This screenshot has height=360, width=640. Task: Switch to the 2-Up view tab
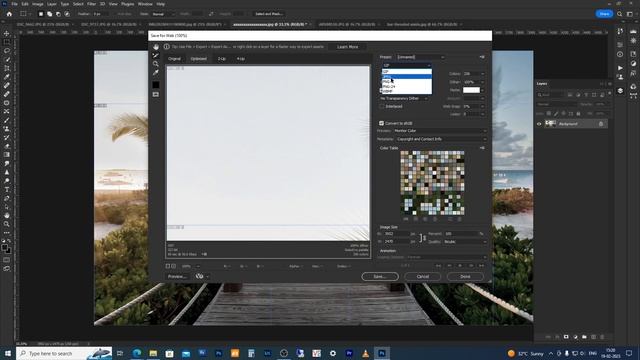pyautogui.click(x=222, y=59)
